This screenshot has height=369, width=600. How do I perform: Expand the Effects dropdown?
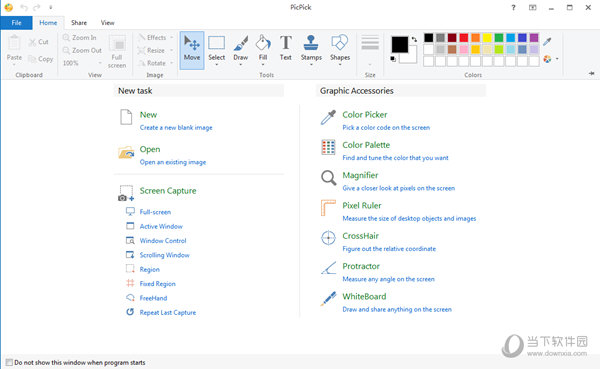coord(172,38)
